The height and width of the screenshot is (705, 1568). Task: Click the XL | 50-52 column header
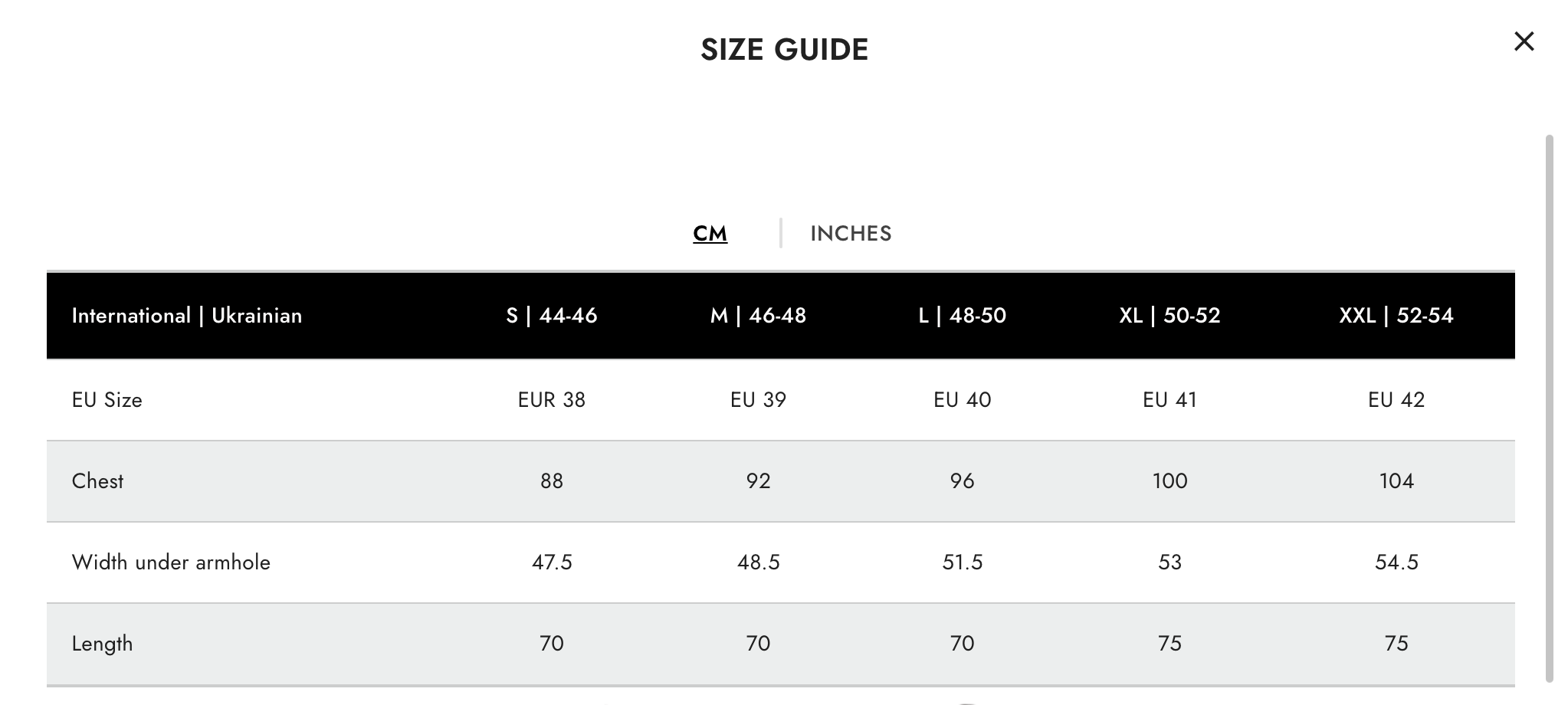1169,316
